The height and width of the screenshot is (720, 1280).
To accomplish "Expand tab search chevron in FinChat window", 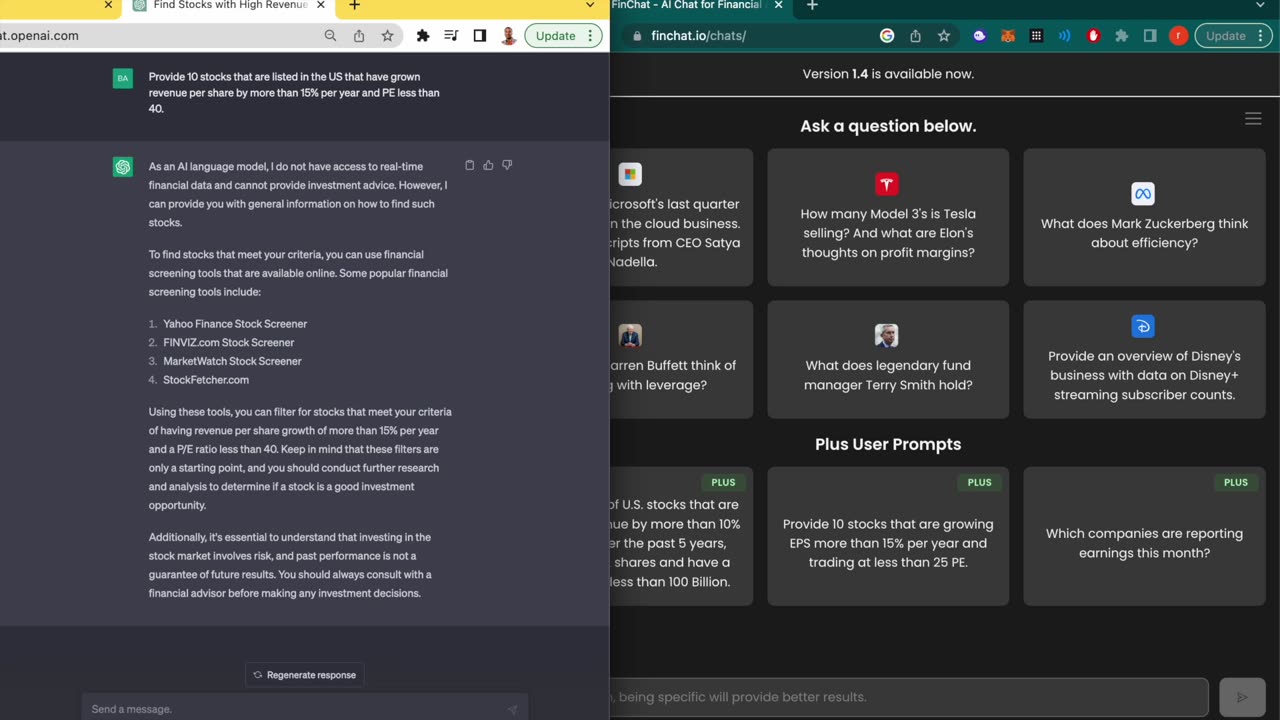I will tap(1260, 5).
